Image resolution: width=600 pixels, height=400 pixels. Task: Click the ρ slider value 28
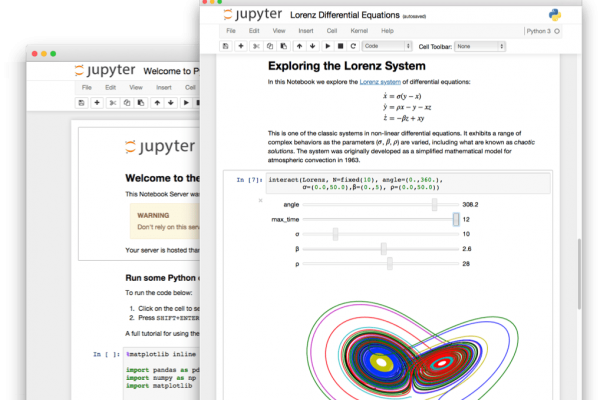(x=466, y=264)
